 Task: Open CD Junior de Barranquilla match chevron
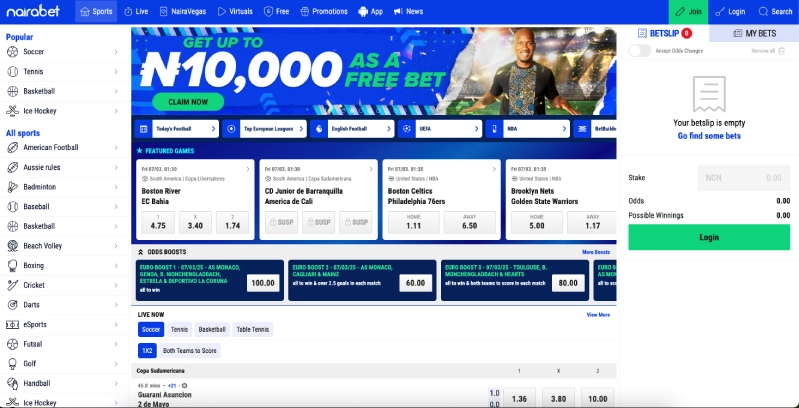371,169
